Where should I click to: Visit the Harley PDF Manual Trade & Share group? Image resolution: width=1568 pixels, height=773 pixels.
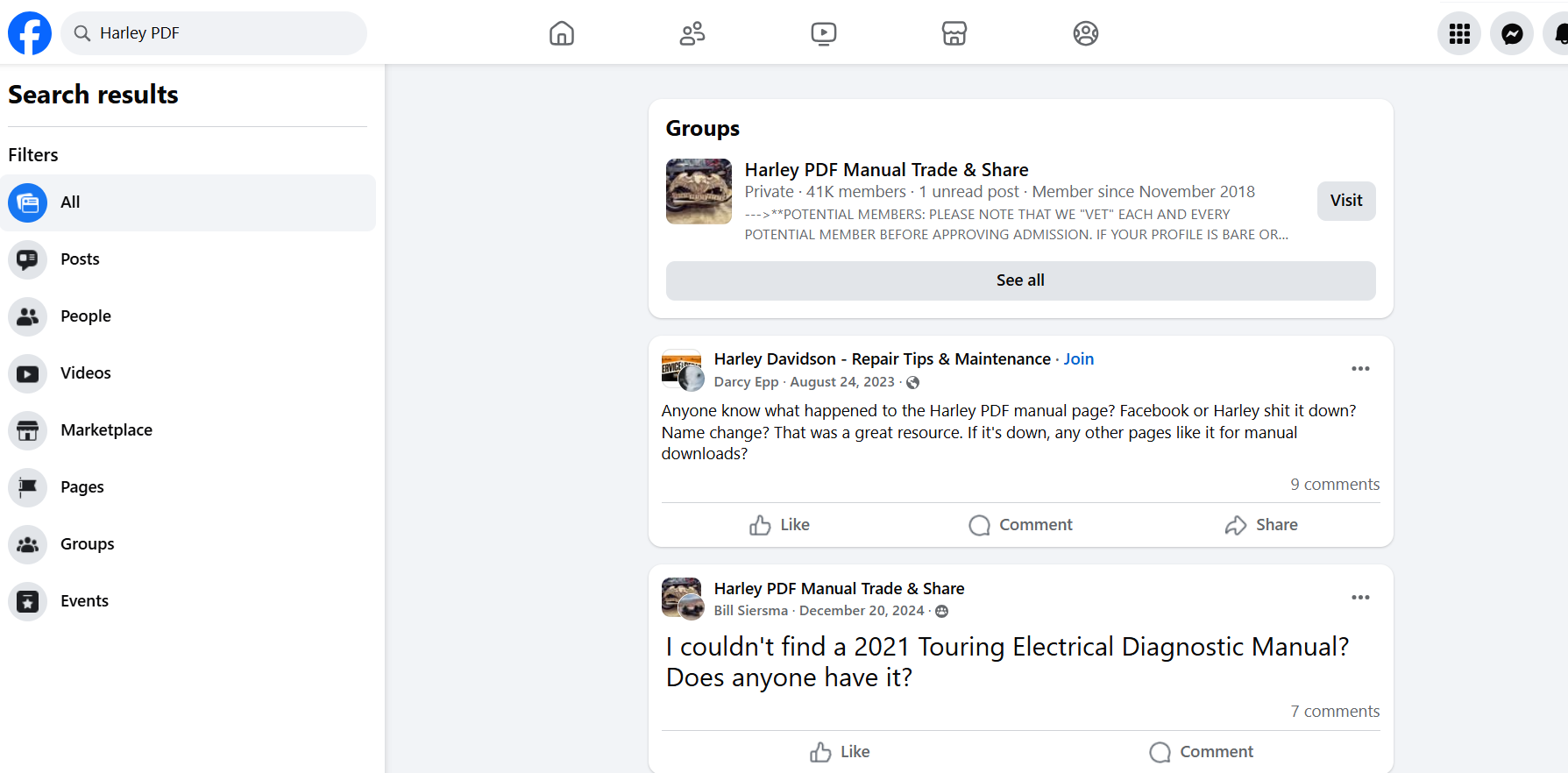coord(1345,201)
